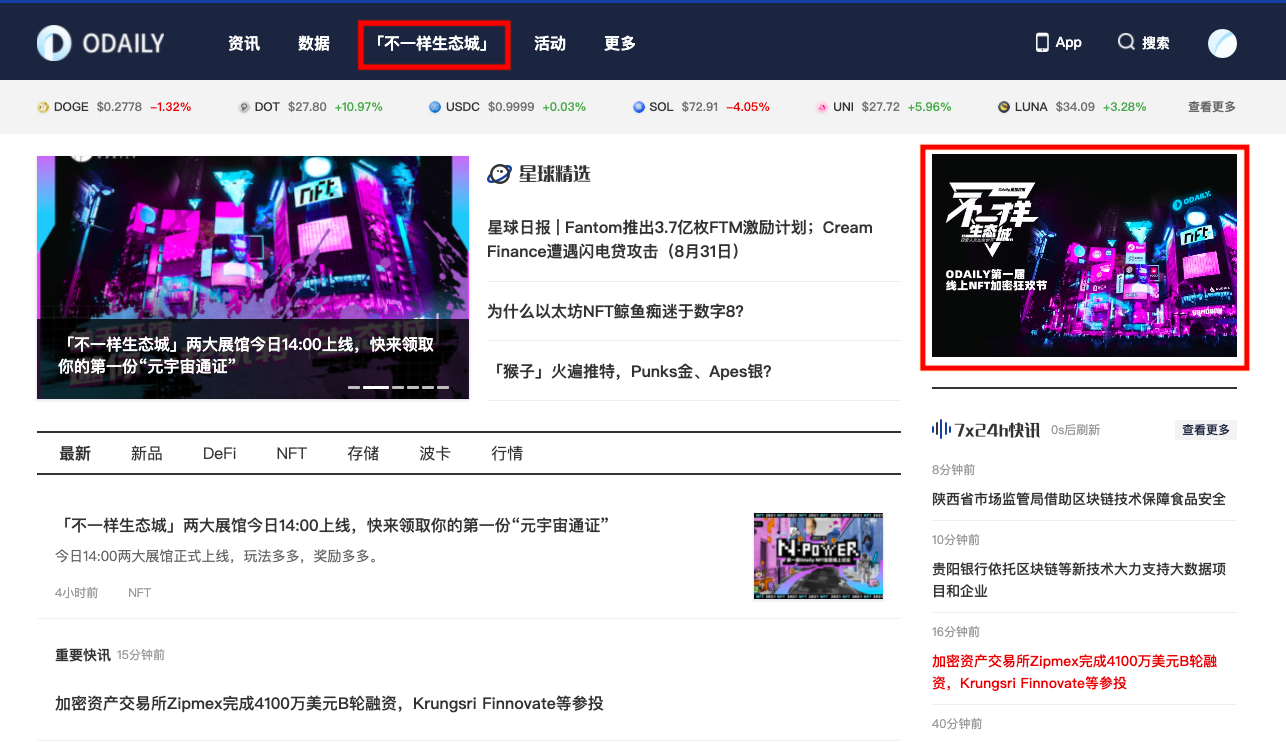
Task: Click USDC price $0.9999
Action: (x=511, y=107)
